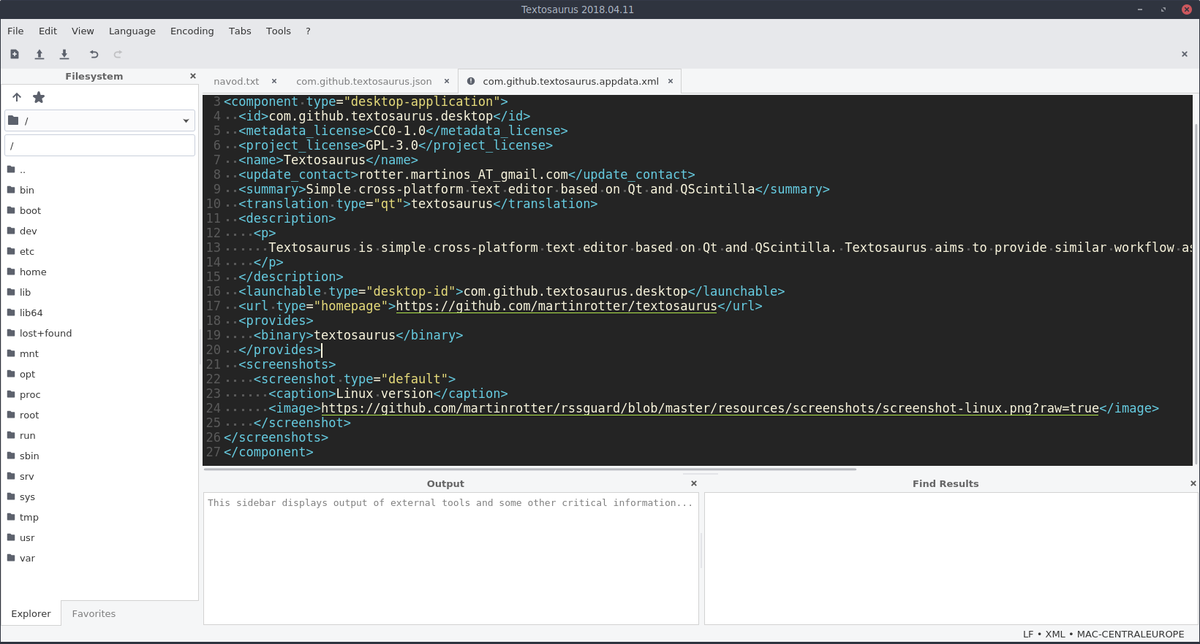The width and height of the screenshot is (1200, 644).
Task: Switch to the navod.txt tab
Action: [x=236, y=81]
